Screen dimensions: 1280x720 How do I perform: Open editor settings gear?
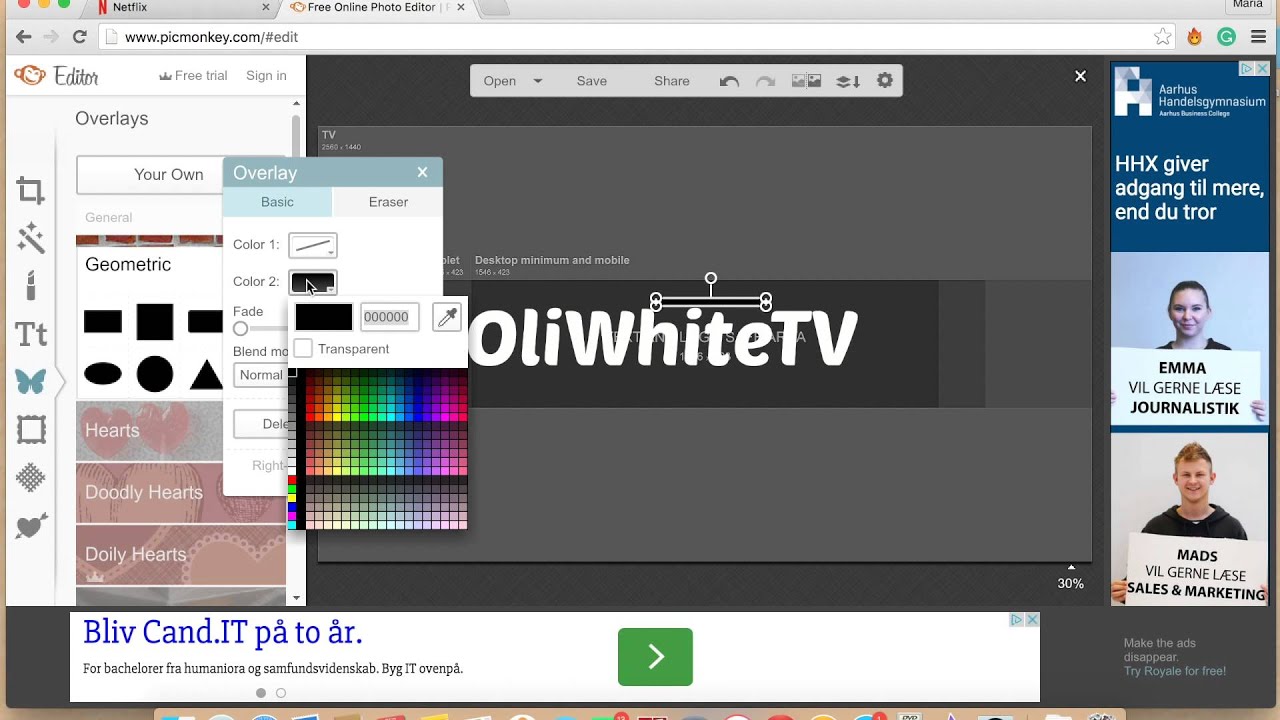pos(885,81)
